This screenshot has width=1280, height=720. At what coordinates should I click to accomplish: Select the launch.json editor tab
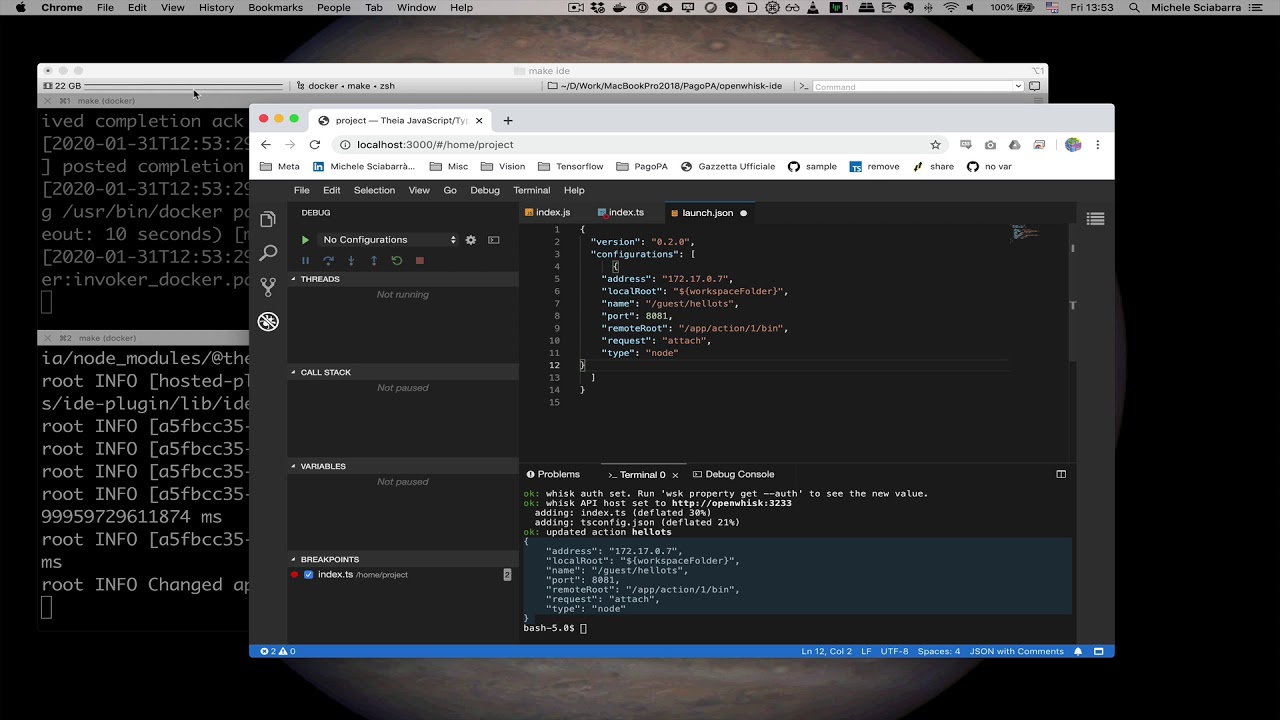point(707,213)
